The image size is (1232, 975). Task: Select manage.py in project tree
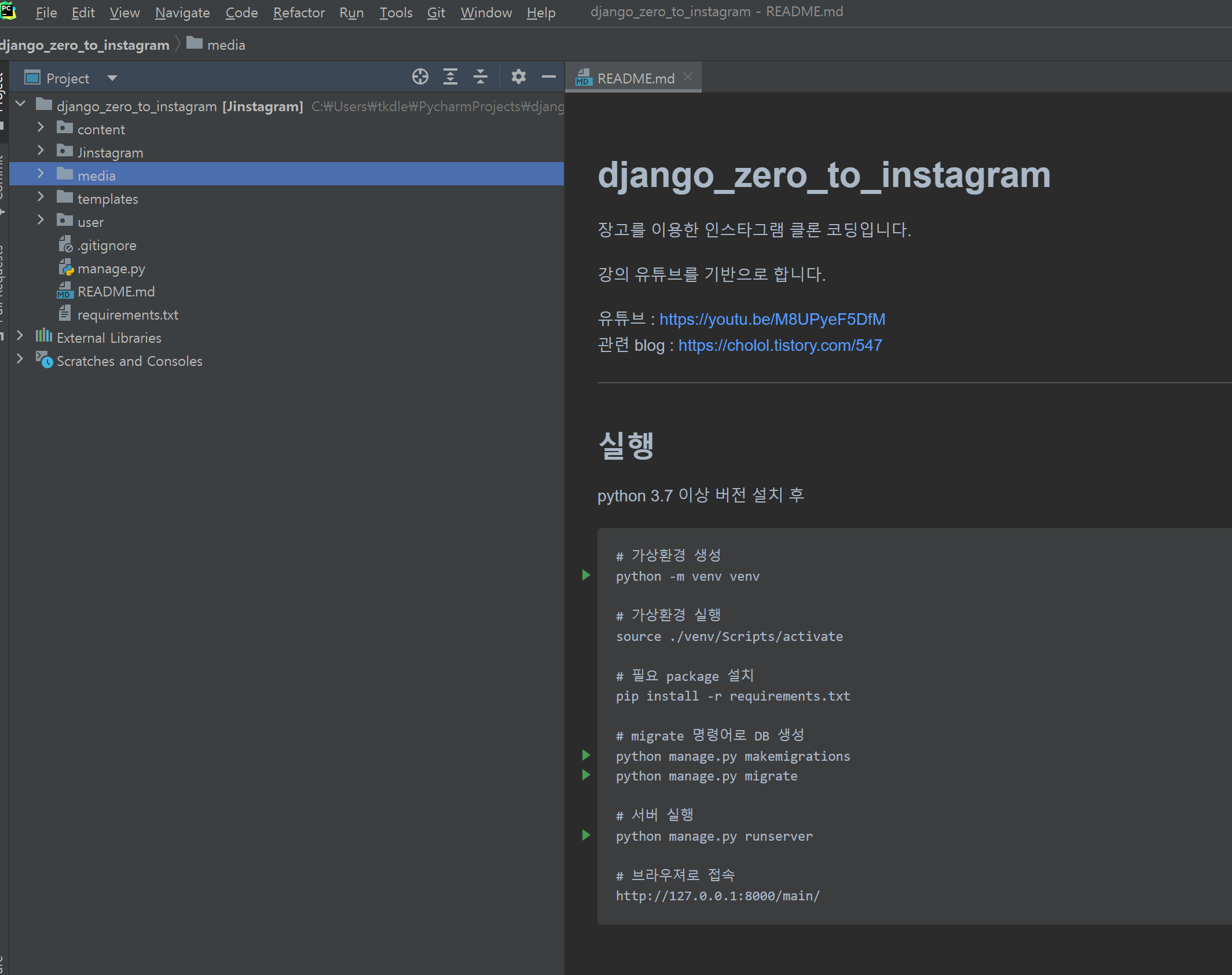coord(111,269)
